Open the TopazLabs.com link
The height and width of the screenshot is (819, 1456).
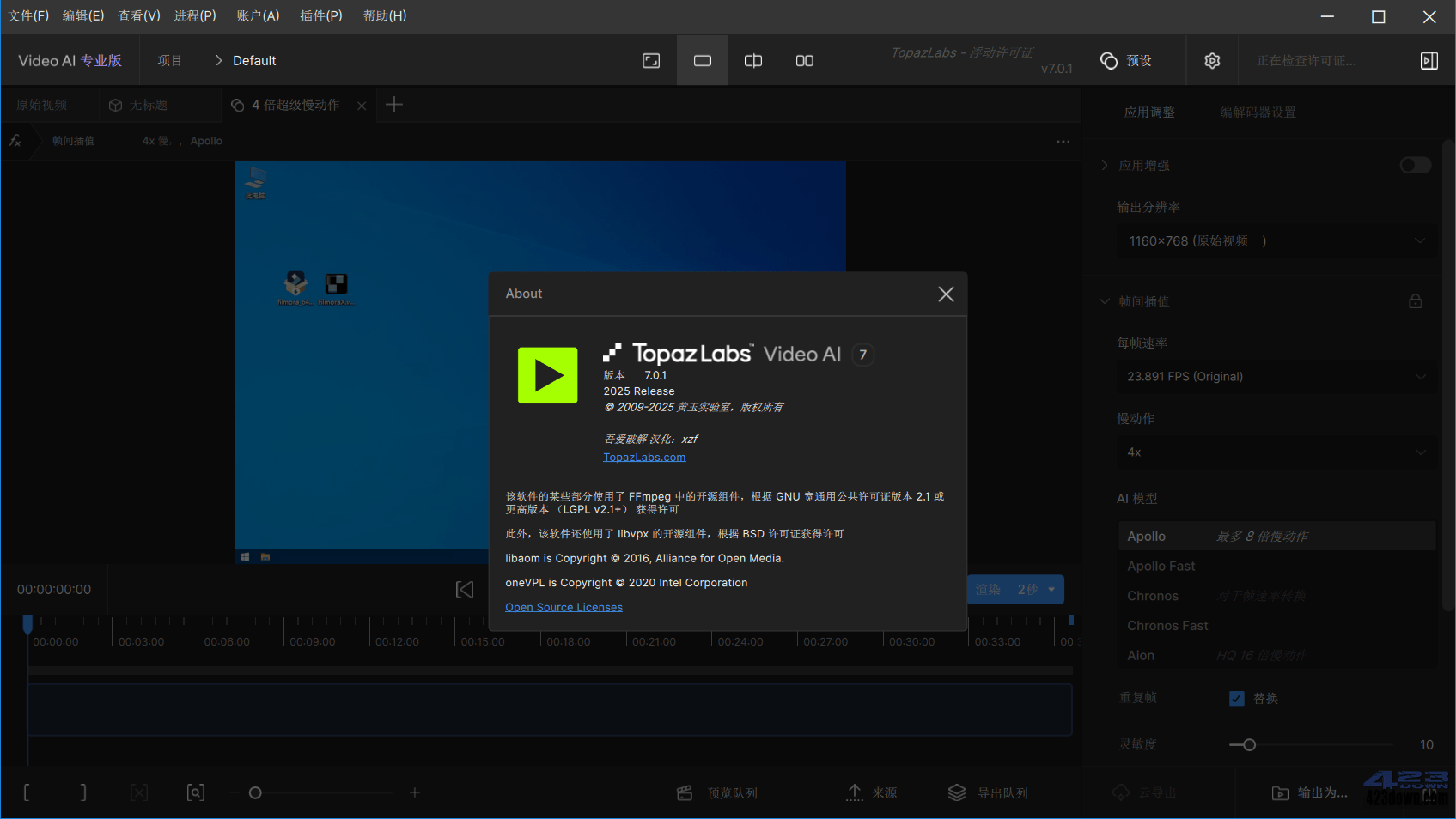pyautogui.click(x=644, y=457)
